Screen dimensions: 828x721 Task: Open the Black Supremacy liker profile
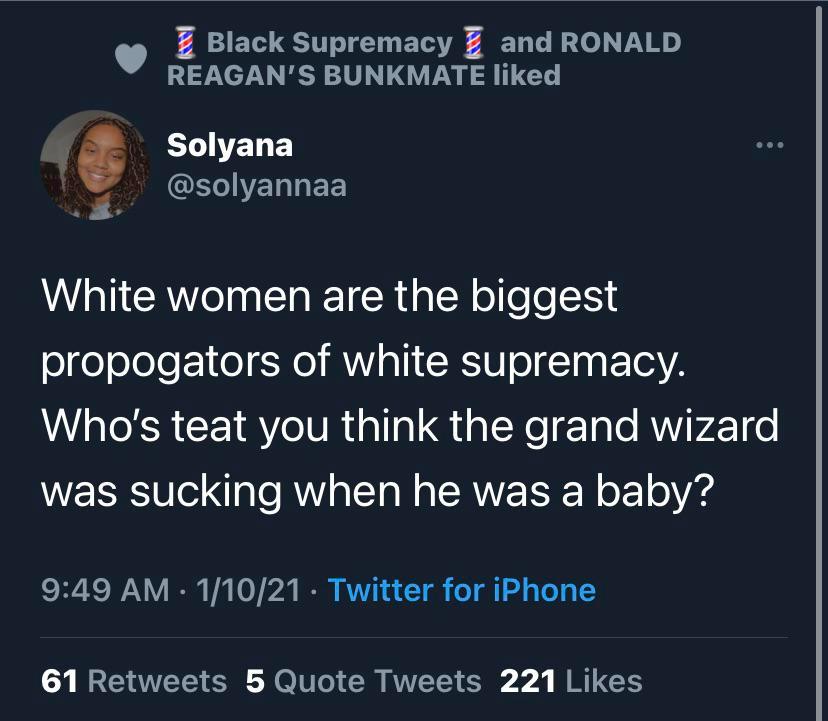click(x=329, y=43)
